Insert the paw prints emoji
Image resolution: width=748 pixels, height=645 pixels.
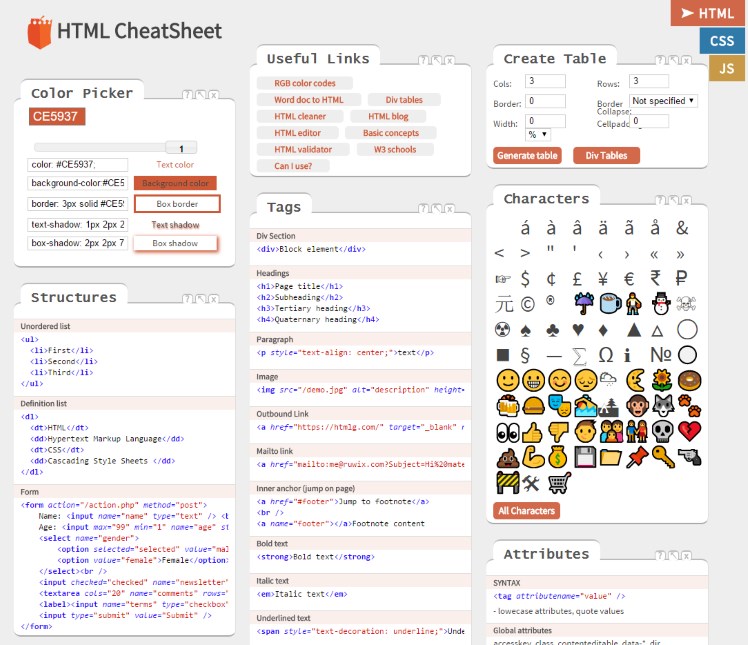pyautogui.click(x=689, y=405)
